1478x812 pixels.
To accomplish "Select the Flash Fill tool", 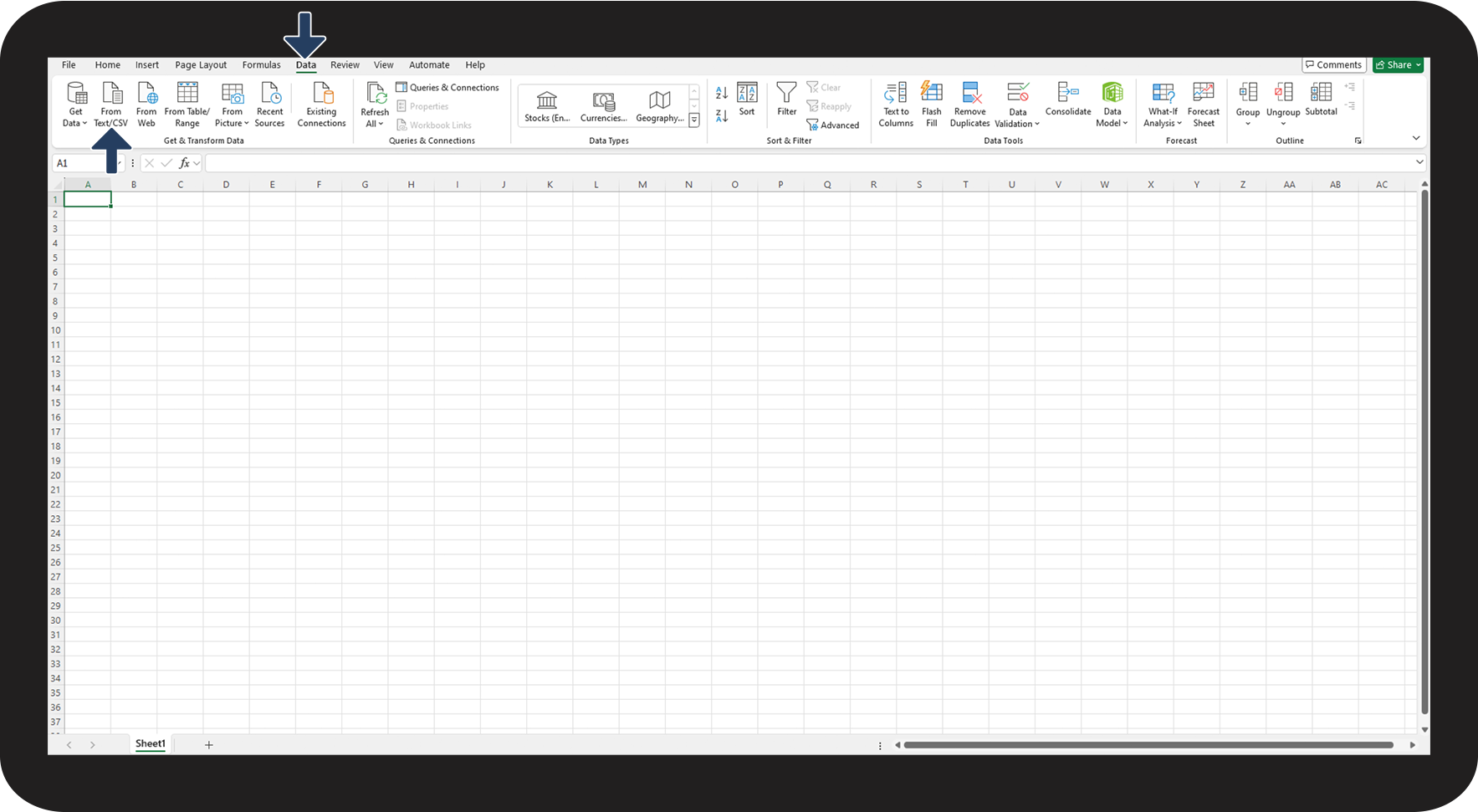I will pos(931,94).
